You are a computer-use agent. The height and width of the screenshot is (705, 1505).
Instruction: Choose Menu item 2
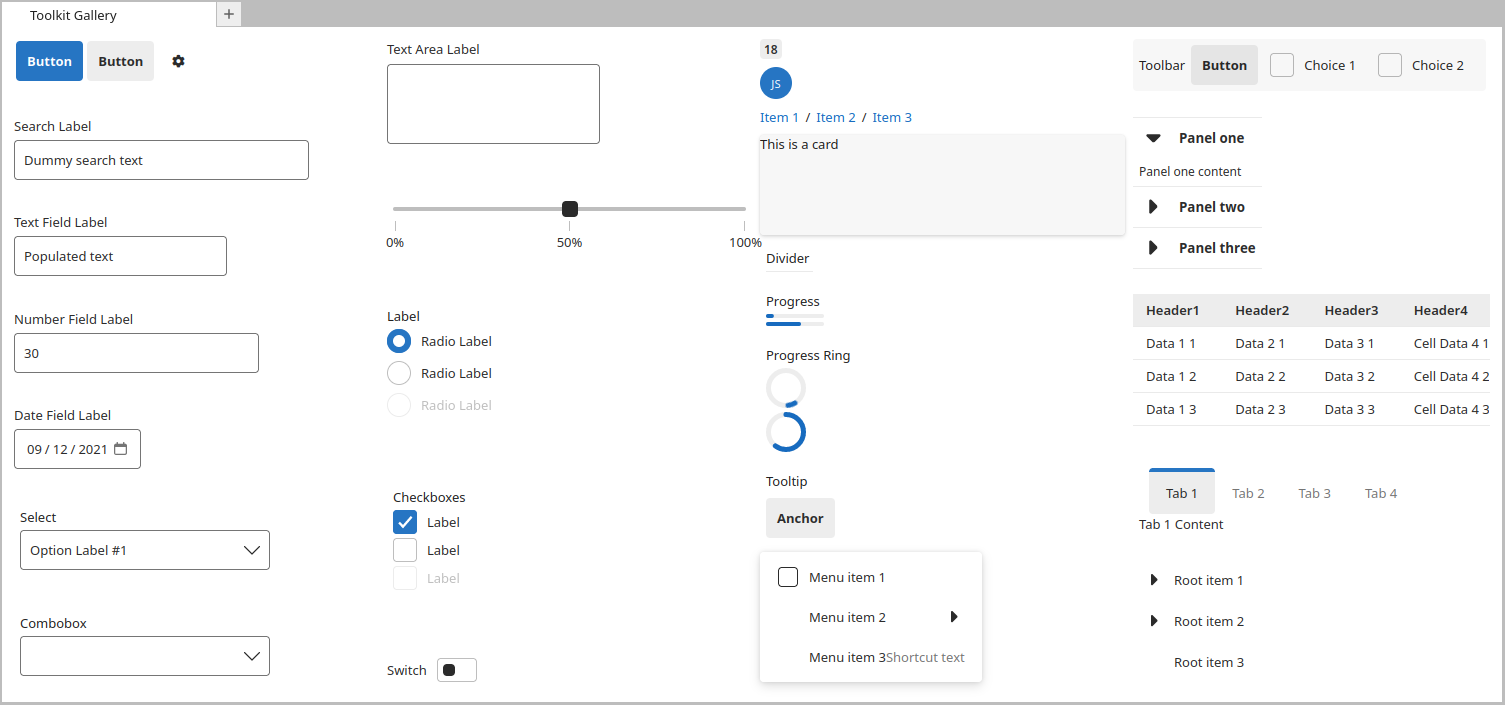click(871, 617)
